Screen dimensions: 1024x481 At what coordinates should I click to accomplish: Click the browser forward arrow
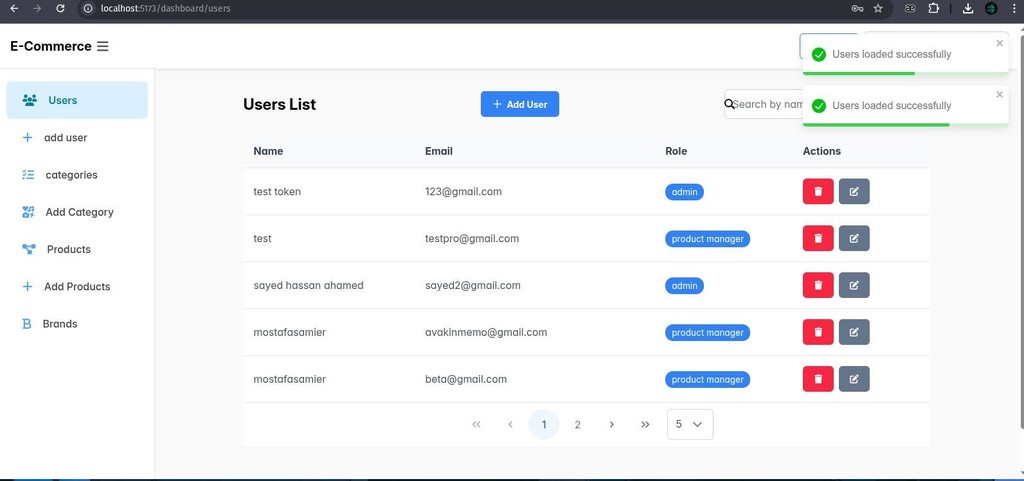click(x=37, y=8)
